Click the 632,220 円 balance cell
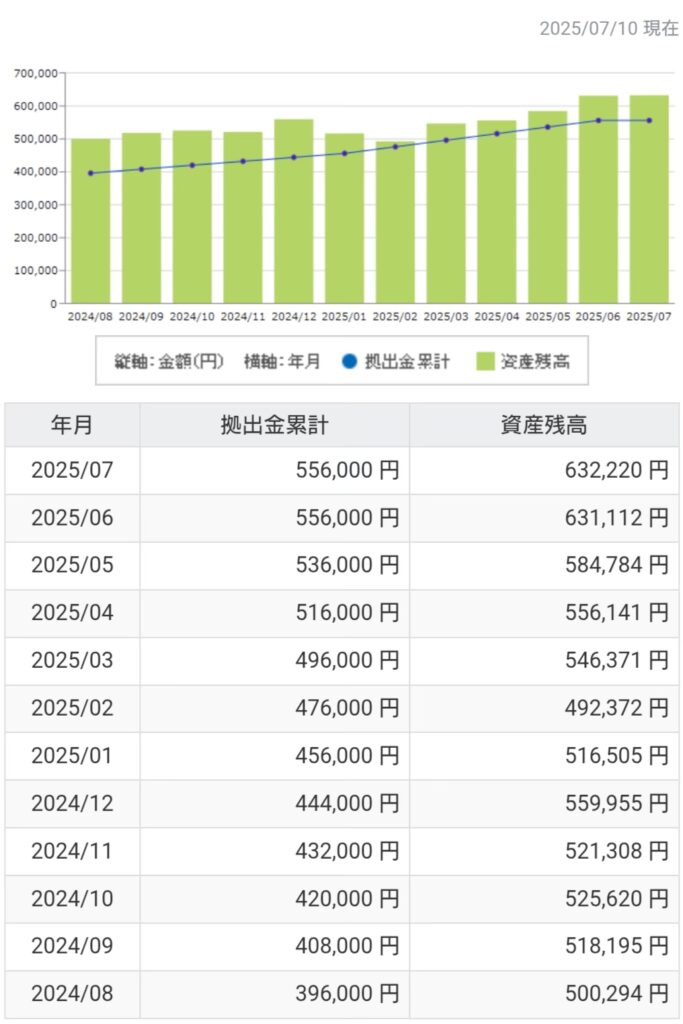Image resolution: width=683 pixels, height=1024 pixels. [x=544, y=470]
